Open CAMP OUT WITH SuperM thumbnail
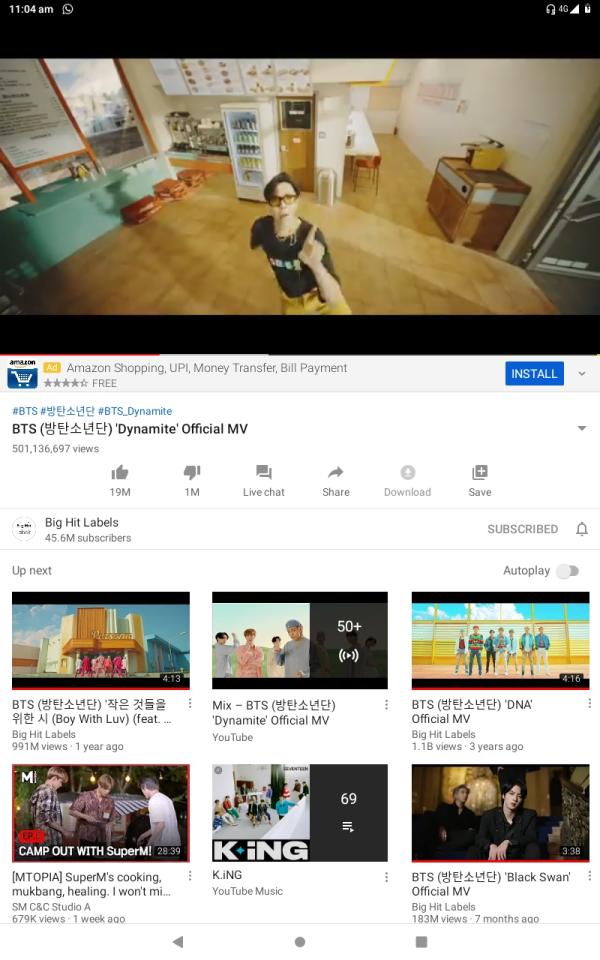Screen dimensions: 600x960 click(101, 813)
